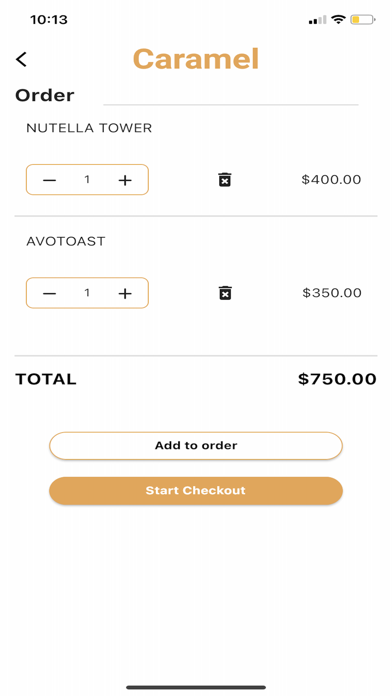The width and height of the screenshot is (392, 696).
Task: Tap the $350.00 price
Action: pos(332,293)
